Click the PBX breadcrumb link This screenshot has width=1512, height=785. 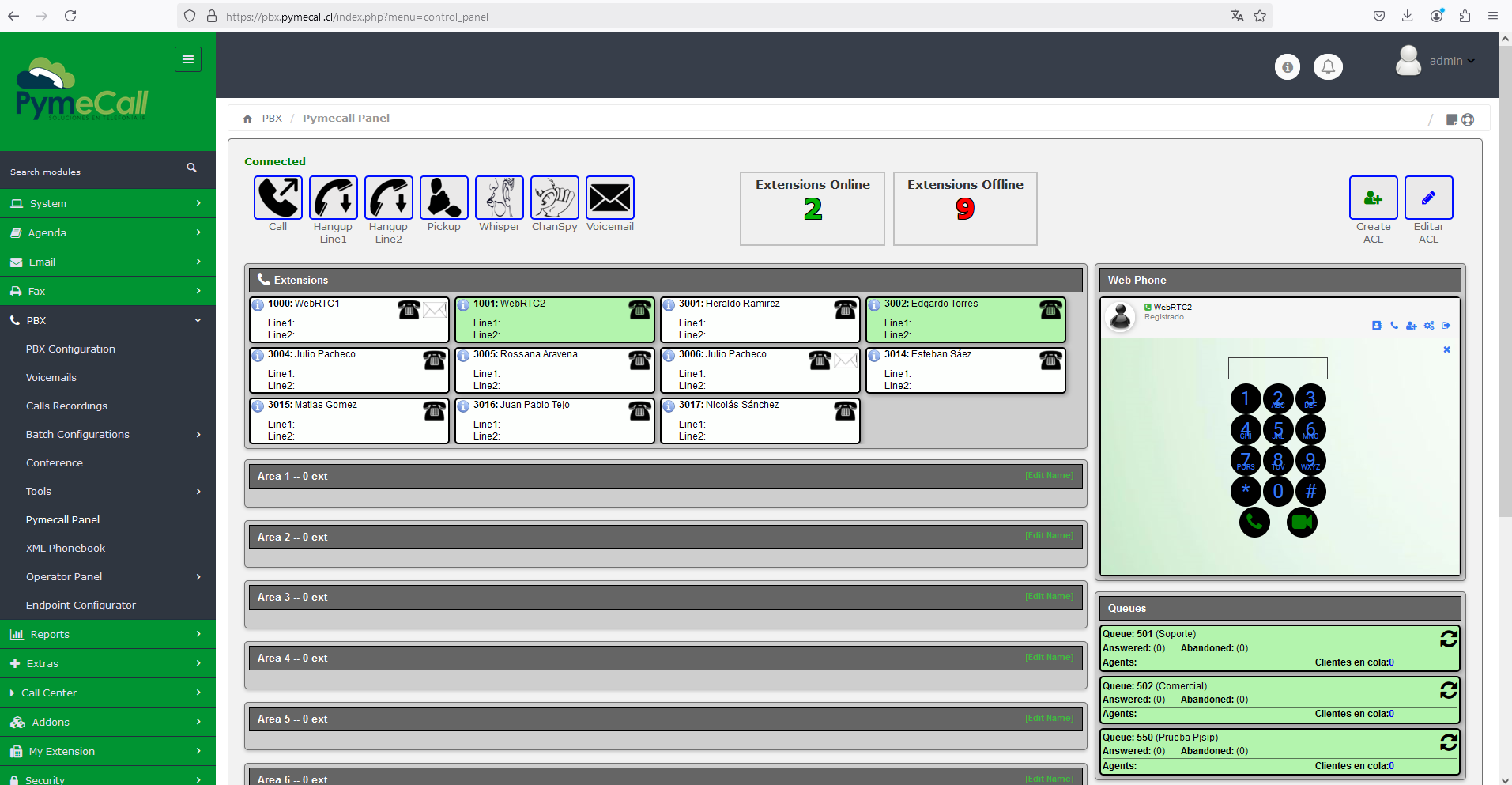click(x=272, y=118)
